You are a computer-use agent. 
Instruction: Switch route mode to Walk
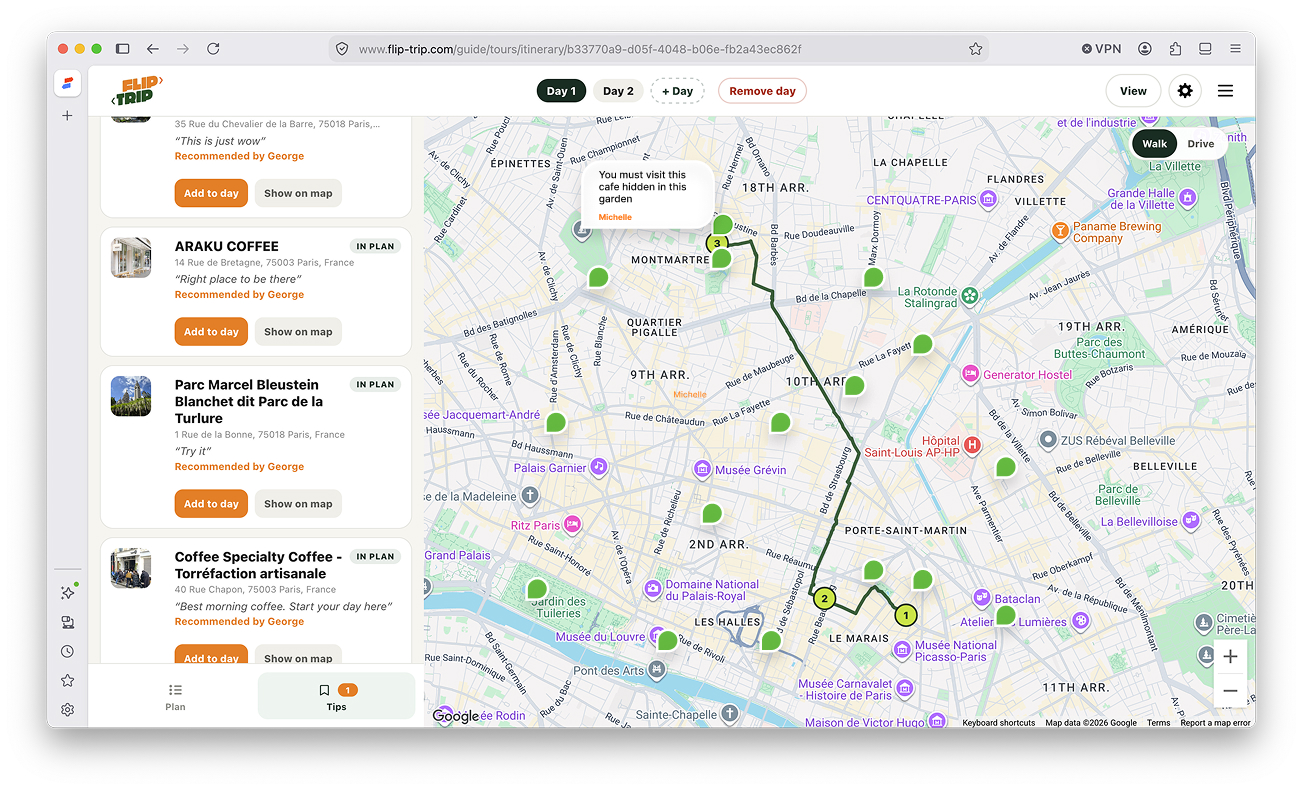(x=1155, y=144)
